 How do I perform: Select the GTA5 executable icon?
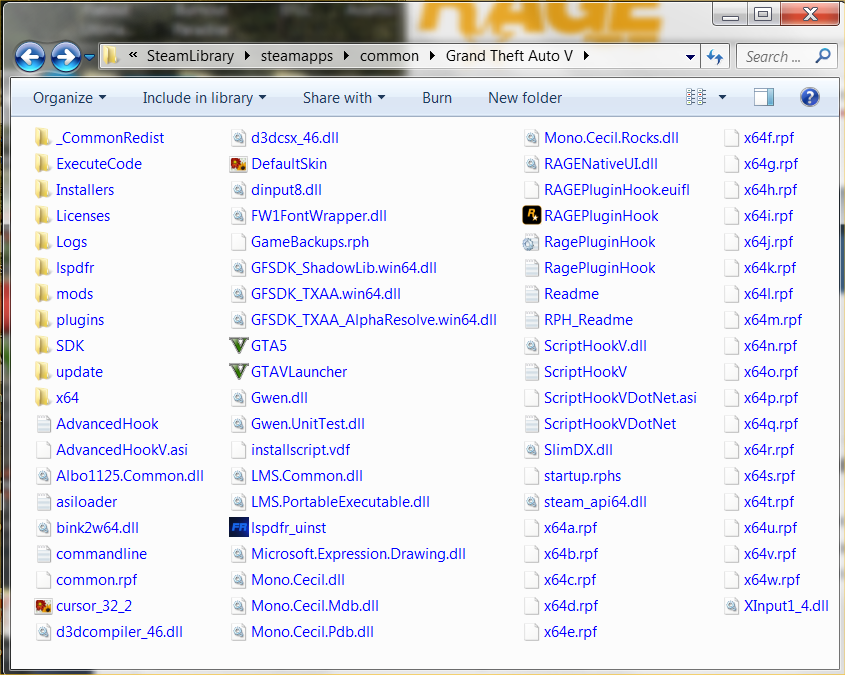click(x=238, y=345)
